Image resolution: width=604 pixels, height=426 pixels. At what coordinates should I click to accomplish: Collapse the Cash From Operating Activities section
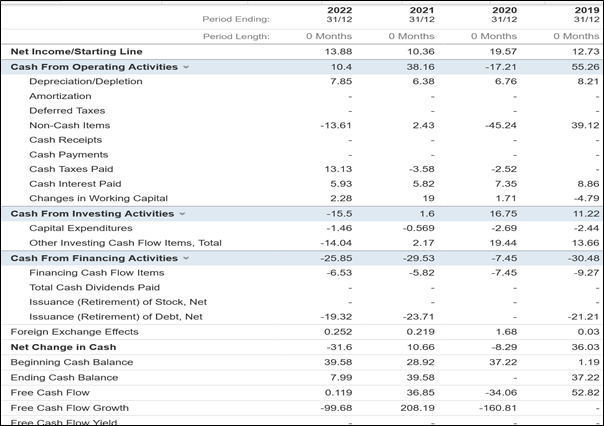tap(186, 67)
